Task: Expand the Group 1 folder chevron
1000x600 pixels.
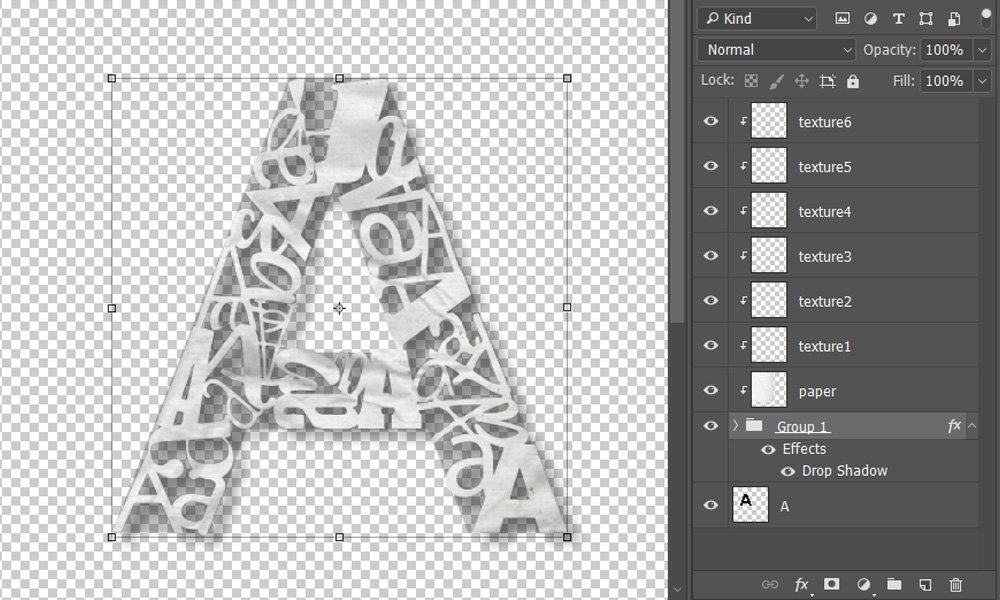Action: point(735,425)
